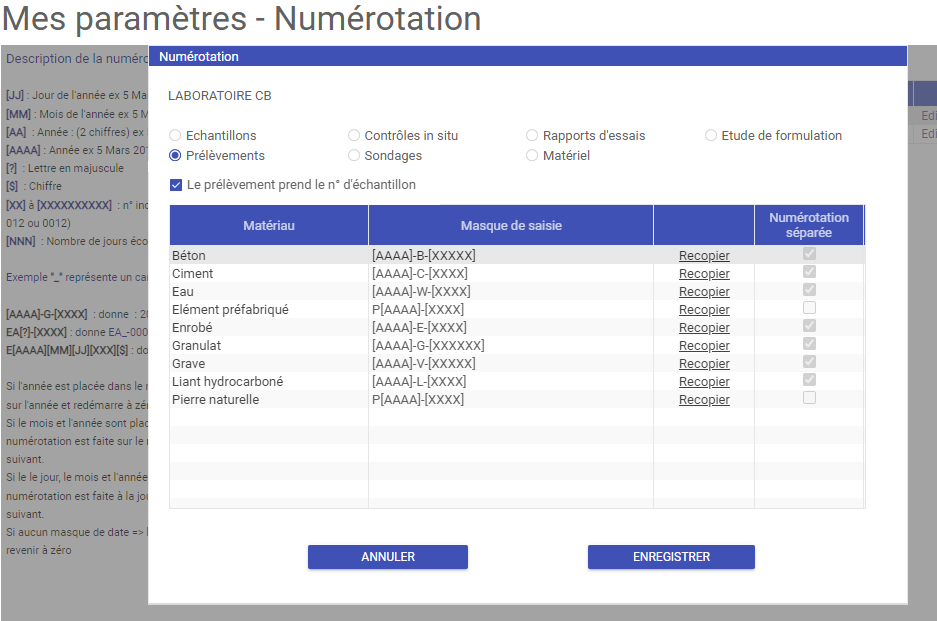The width and height of the screenshot is (937, 621).
Task: Pick the Etude de formulation option
Action: click(711, 136)
